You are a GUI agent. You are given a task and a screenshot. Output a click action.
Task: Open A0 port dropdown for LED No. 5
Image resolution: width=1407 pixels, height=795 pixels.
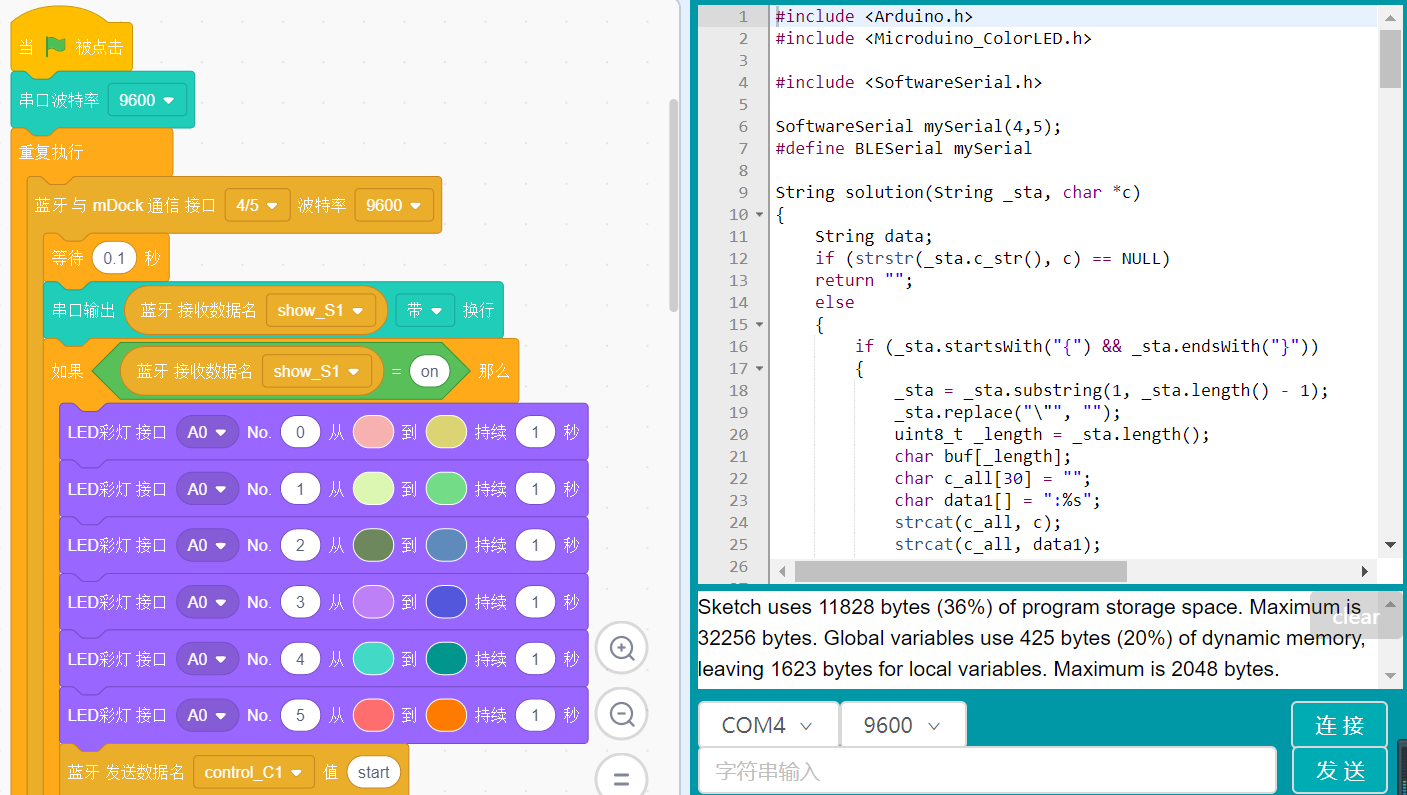click(x=207, y=715)
